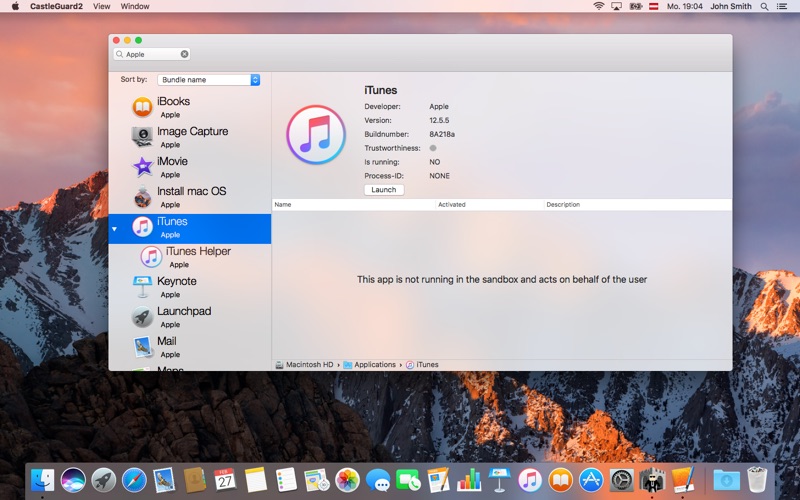
Task: Open FaceTime from the Dock
Action: 408,480
